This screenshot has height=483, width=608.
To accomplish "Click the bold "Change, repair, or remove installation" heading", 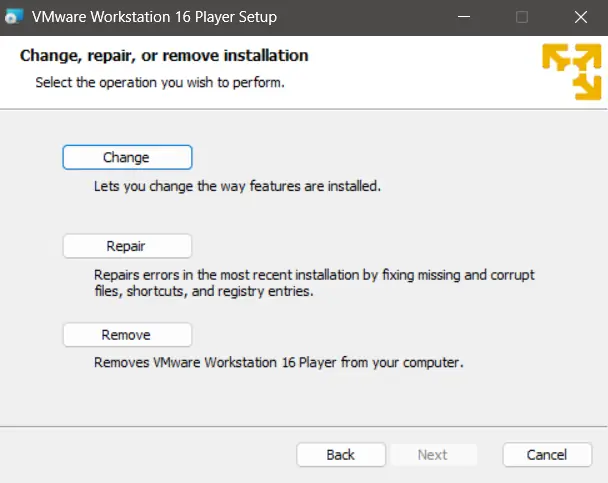I will tap(164, 56).
